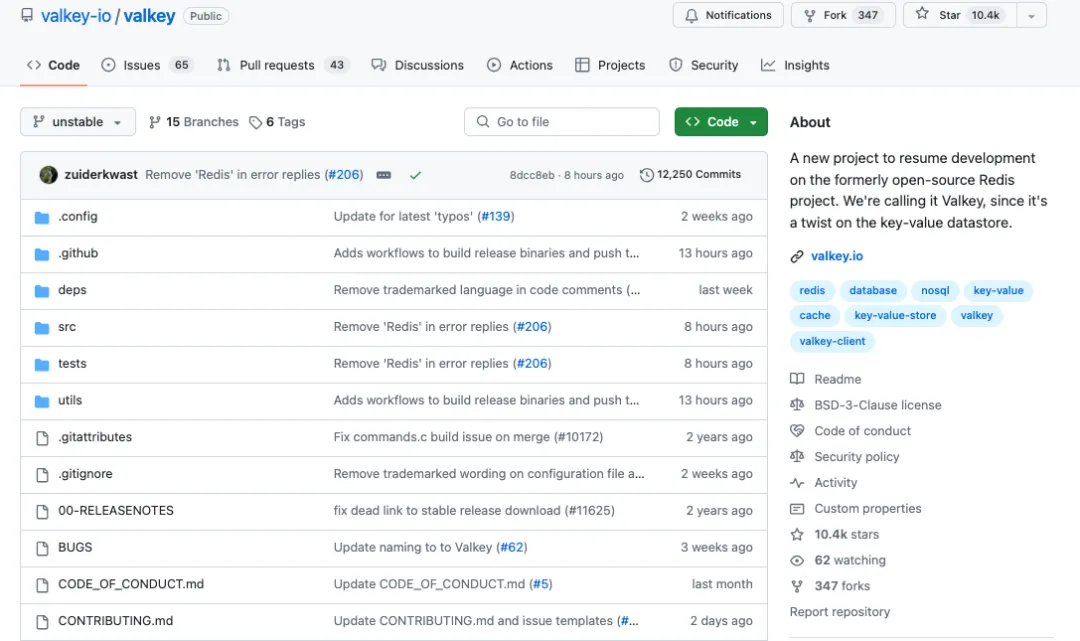Click the Go to file search field
The height and width of the screenshot is (641, 1080).
[x=562, y=122]
